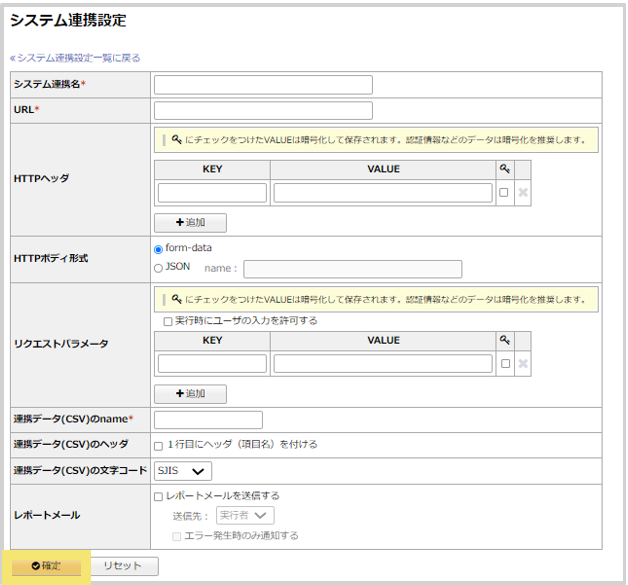
Task: Select the form-data radio button
Action: (x=159, y=249)
